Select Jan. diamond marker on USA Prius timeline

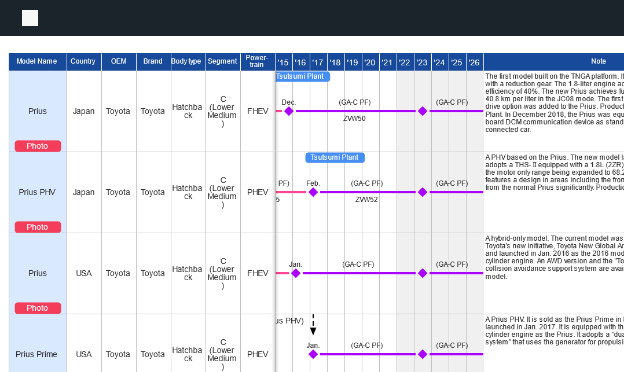click(296, 273)
